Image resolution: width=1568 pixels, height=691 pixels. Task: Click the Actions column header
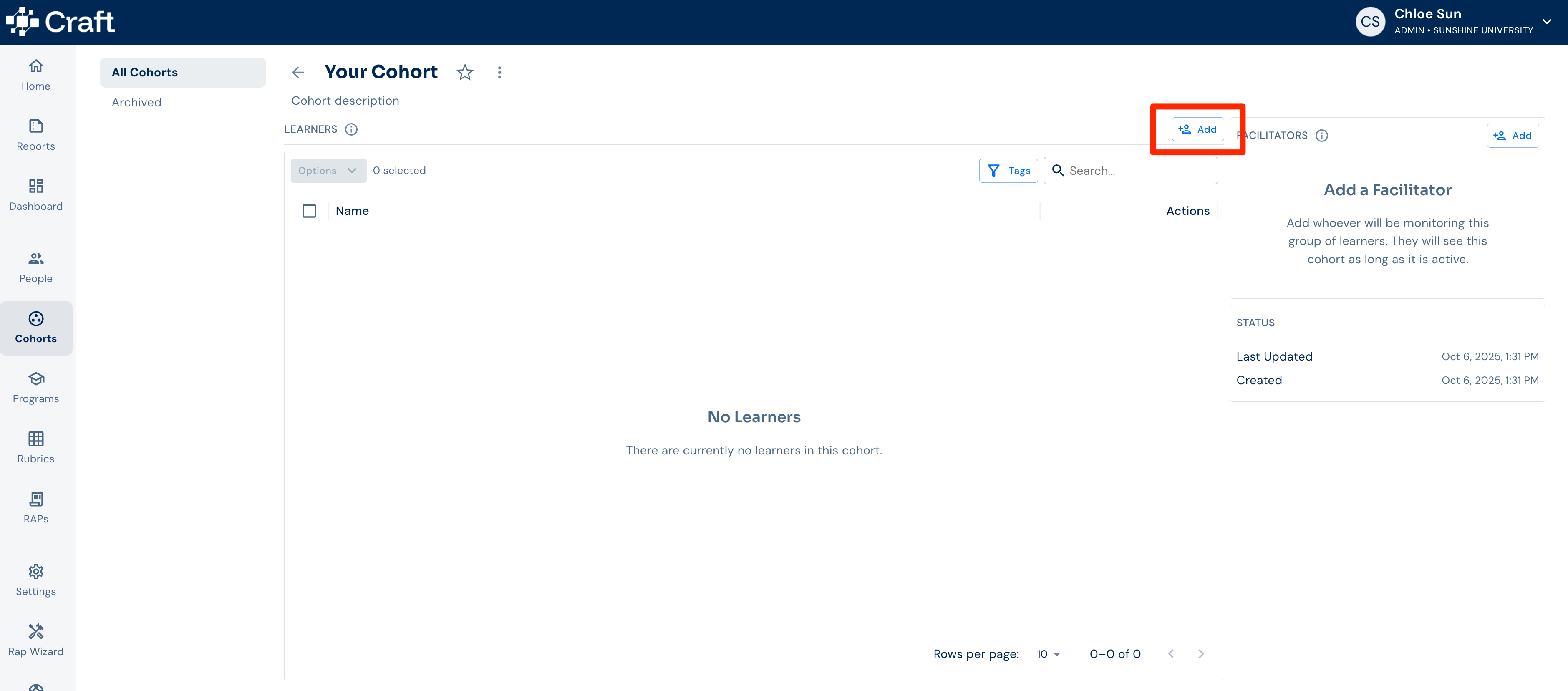1187,211
